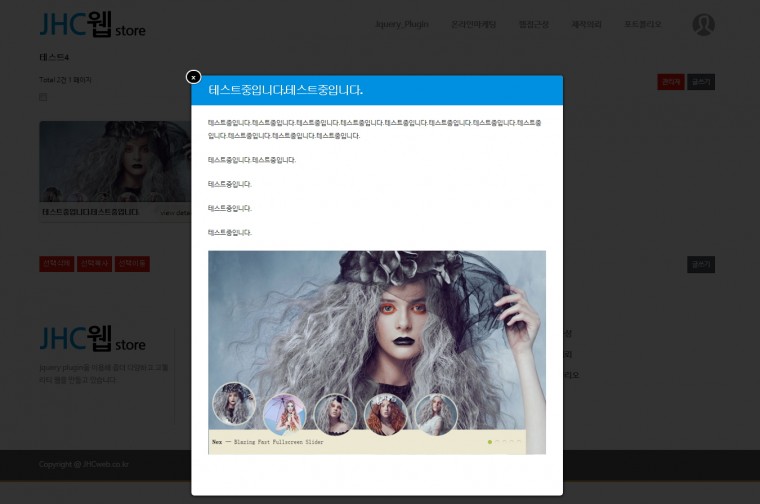Open the menu item between 온라인마케팅 and 제작의뢰

pyautogui.click(x=534, y=24)
